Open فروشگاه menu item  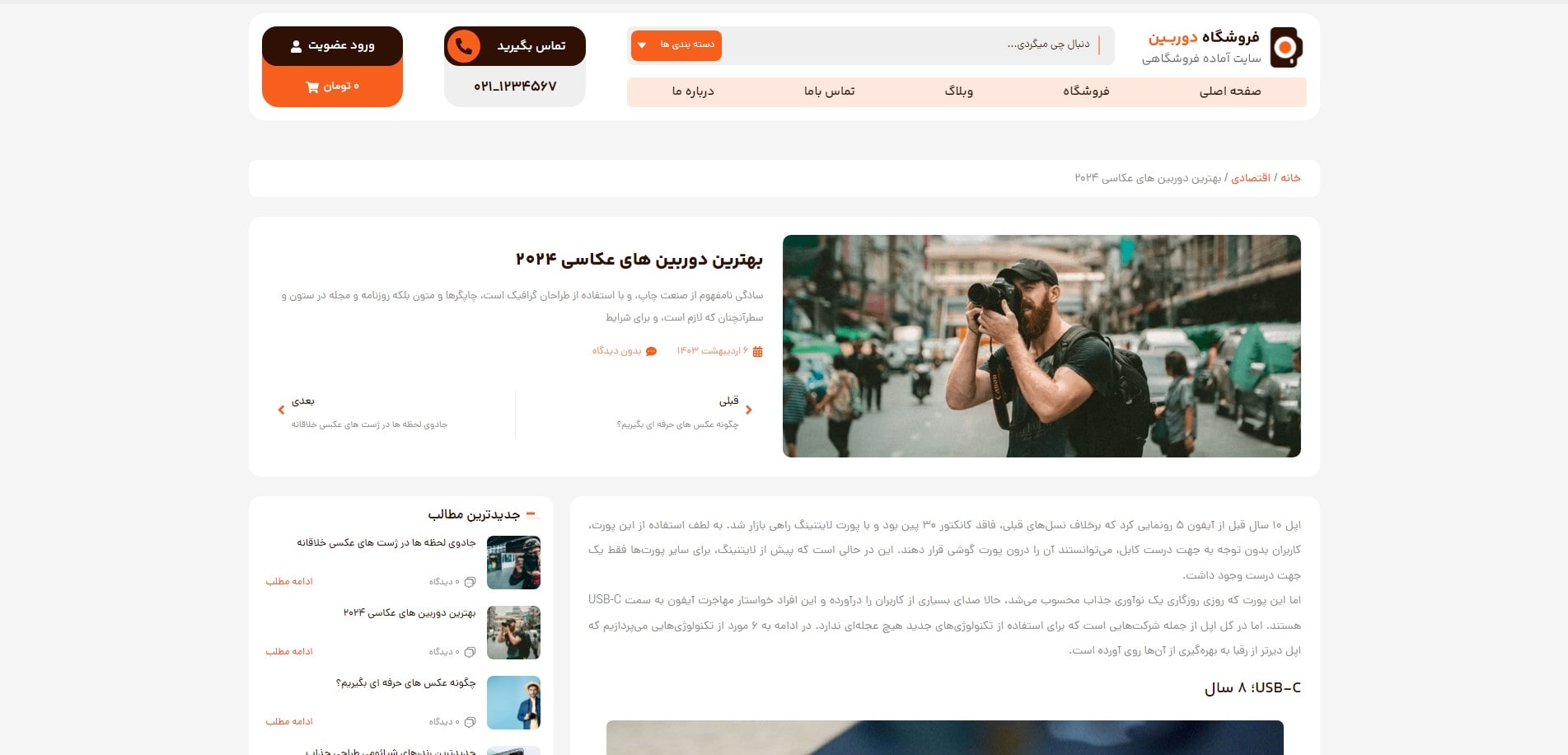point(1086,91)
